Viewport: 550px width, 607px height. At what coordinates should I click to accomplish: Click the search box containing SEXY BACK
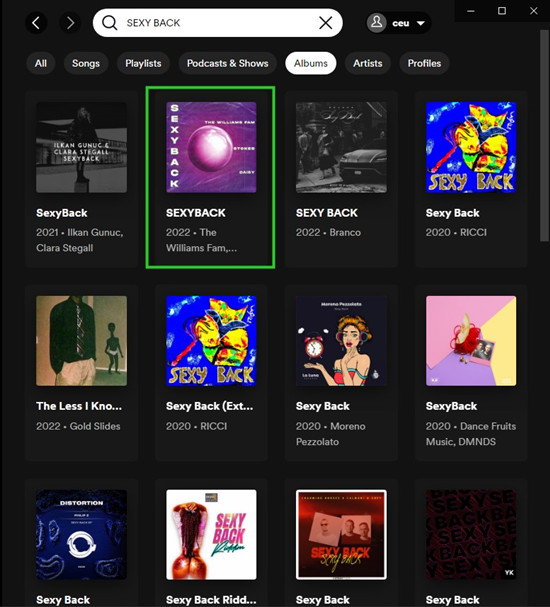pyautogui.click(x=218, y=23)
